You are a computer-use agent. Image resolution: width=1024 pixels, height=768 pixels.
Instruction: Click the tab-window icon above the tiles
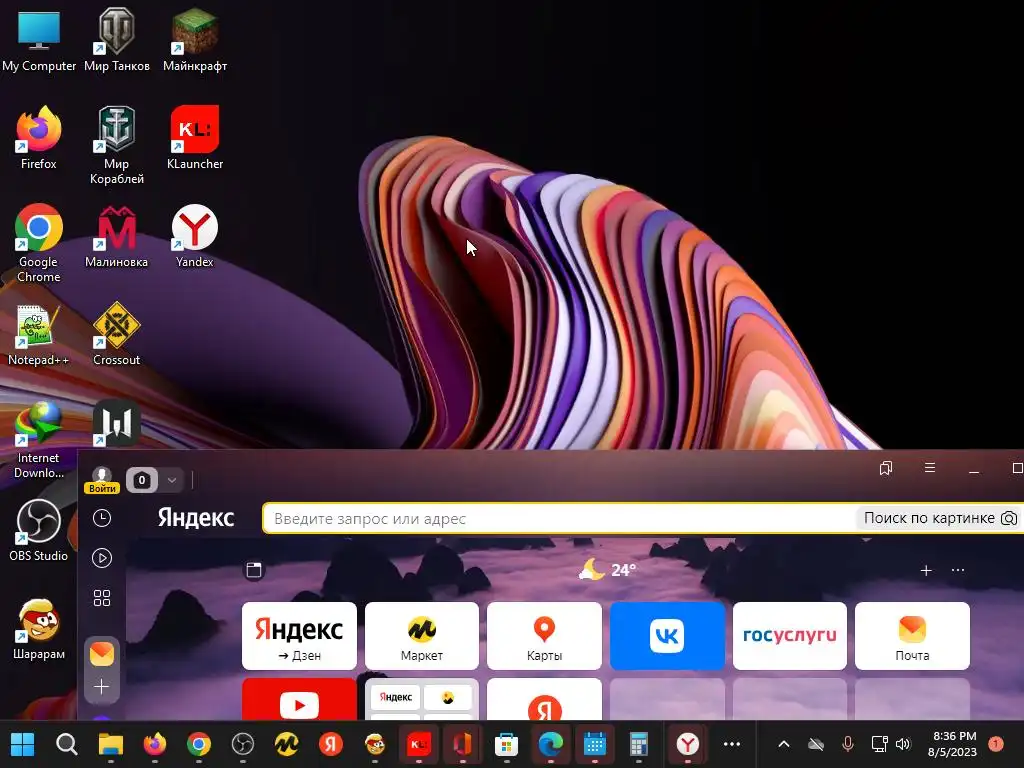tap(254, 570)
